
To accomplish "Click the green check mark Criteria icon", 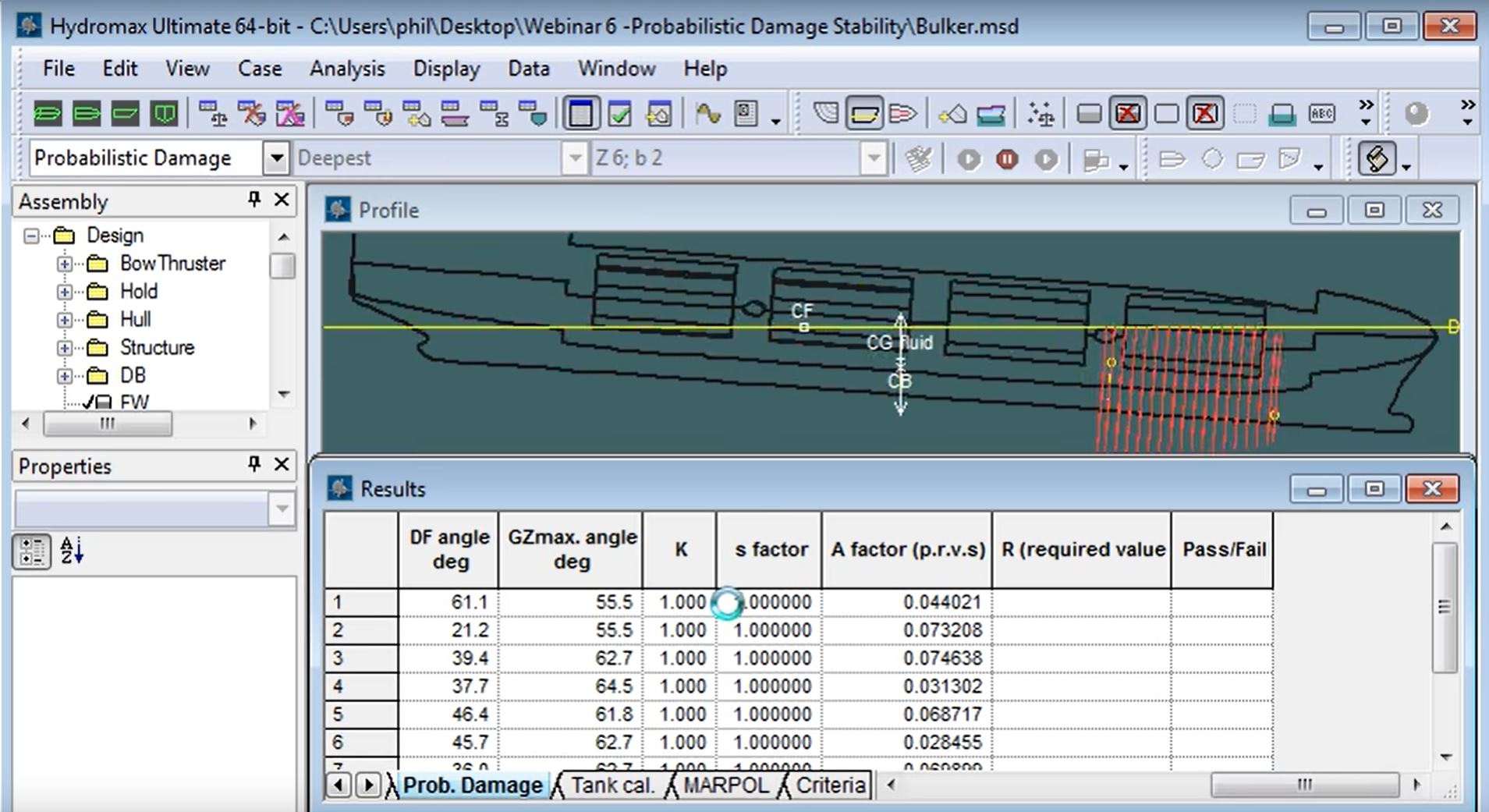I will click(619, 115).
